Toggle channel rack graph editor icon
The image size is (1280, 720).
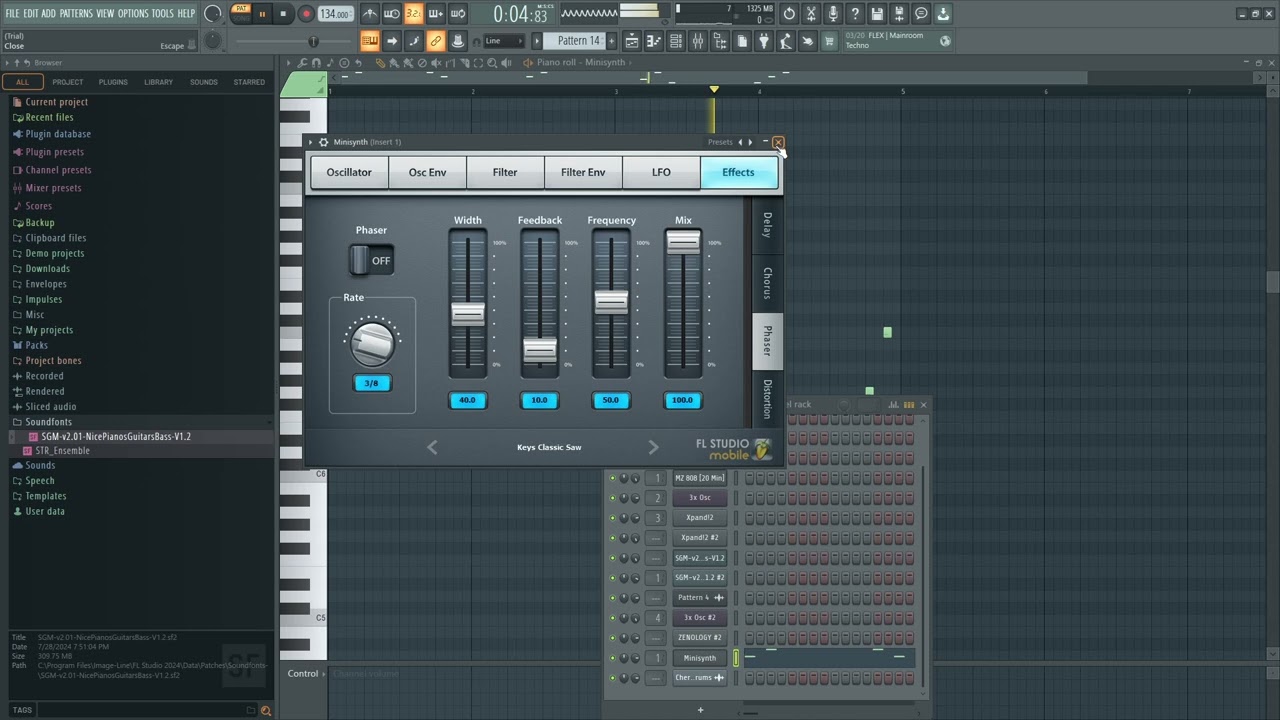[x=894, y=405]
